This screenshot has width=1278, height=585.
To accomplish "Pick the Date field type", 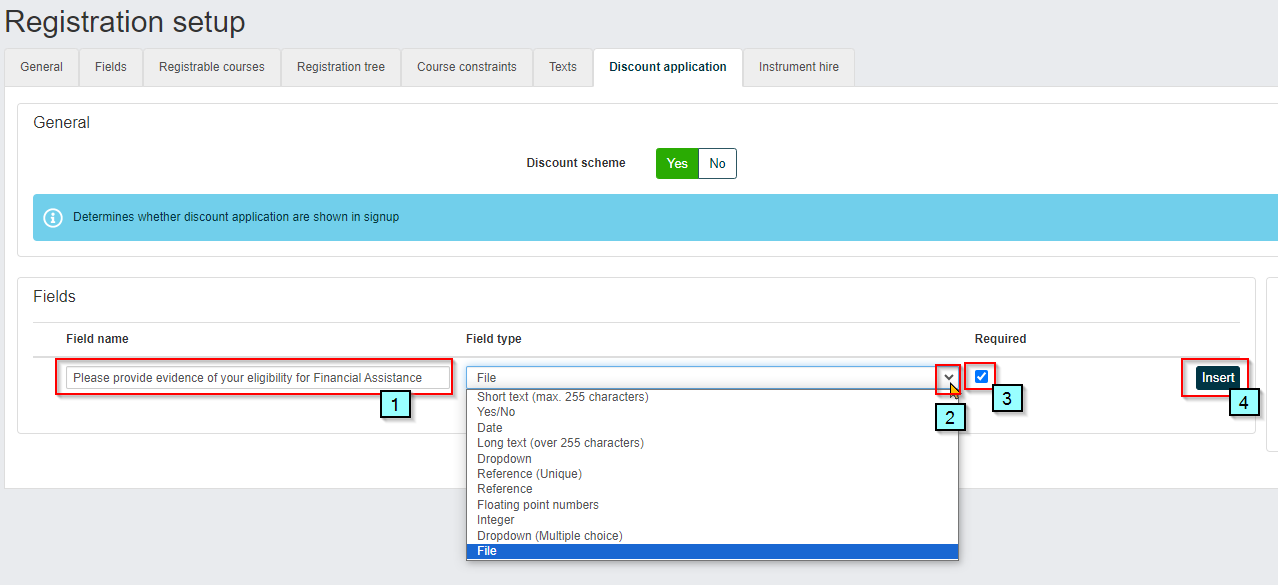I will pos(712,428).
